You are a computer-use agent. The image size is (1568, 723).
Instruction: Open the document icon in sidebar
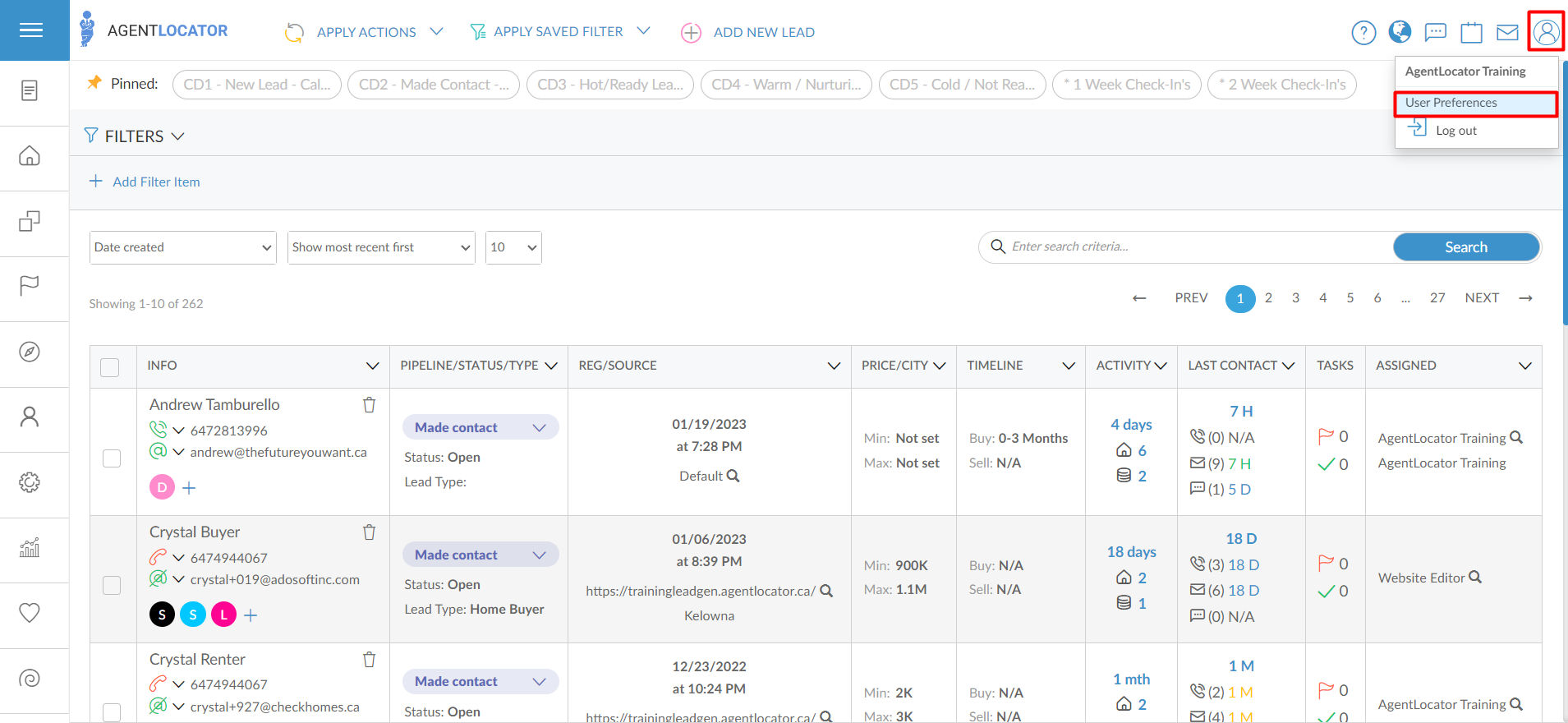30,90
